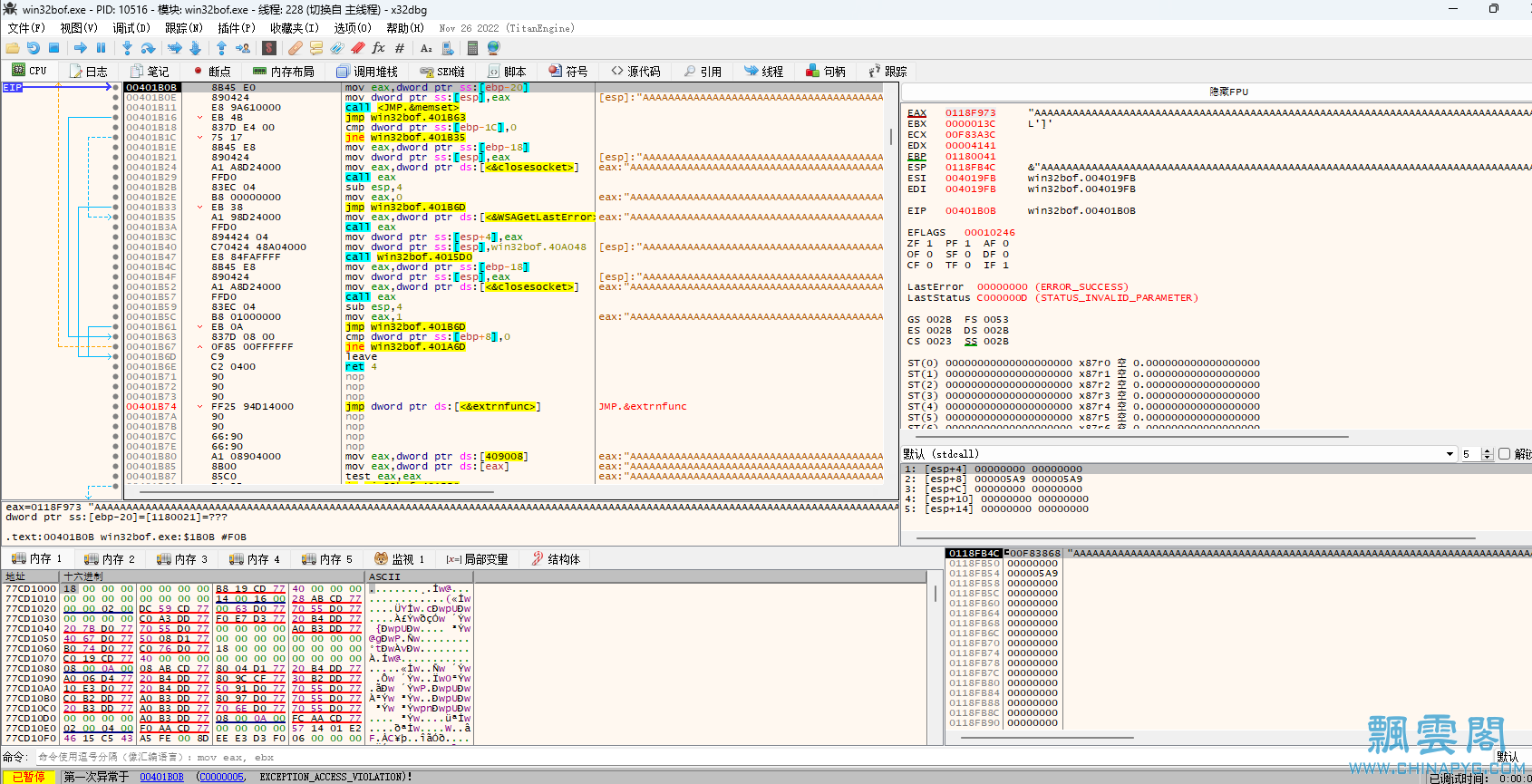Switch to the 调用堆栈 call stack tab
This screenshot has width=1532, height=784.
click(367, 71)
